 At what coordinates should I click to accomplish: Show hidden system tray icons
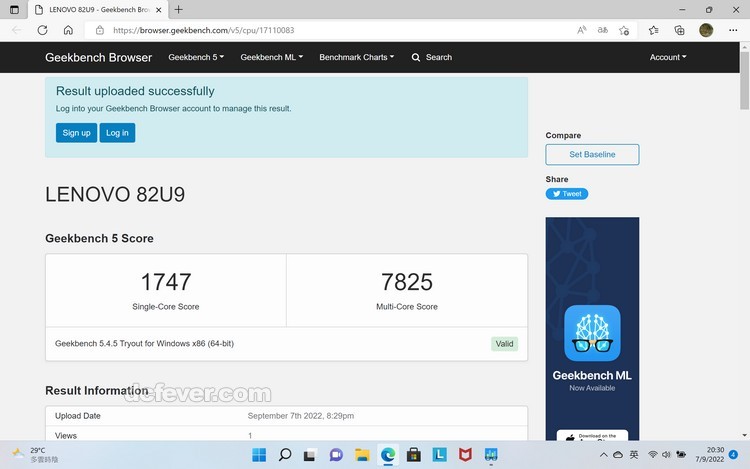pos(604,455)
